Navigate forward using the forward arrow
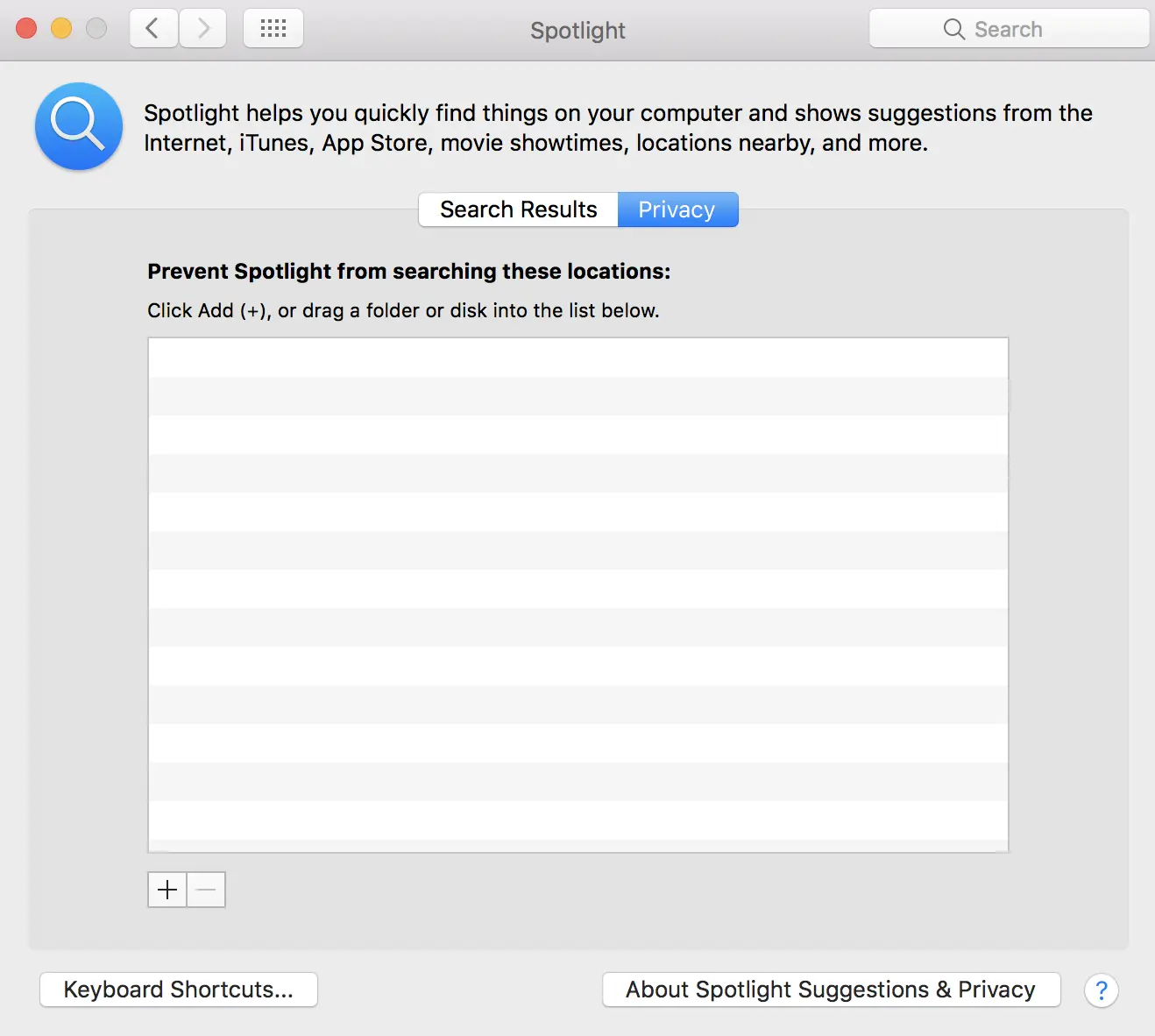 click(x=202, y=28)
